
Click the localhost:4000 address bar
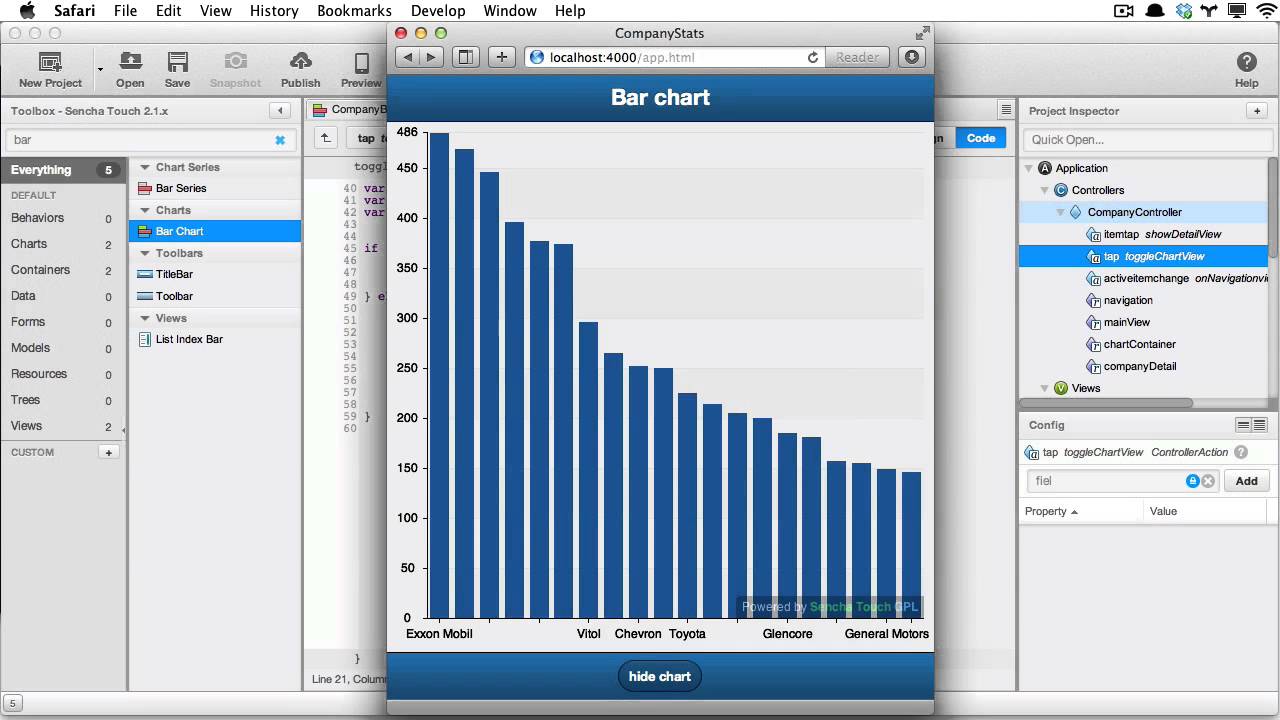coord(675,57)
